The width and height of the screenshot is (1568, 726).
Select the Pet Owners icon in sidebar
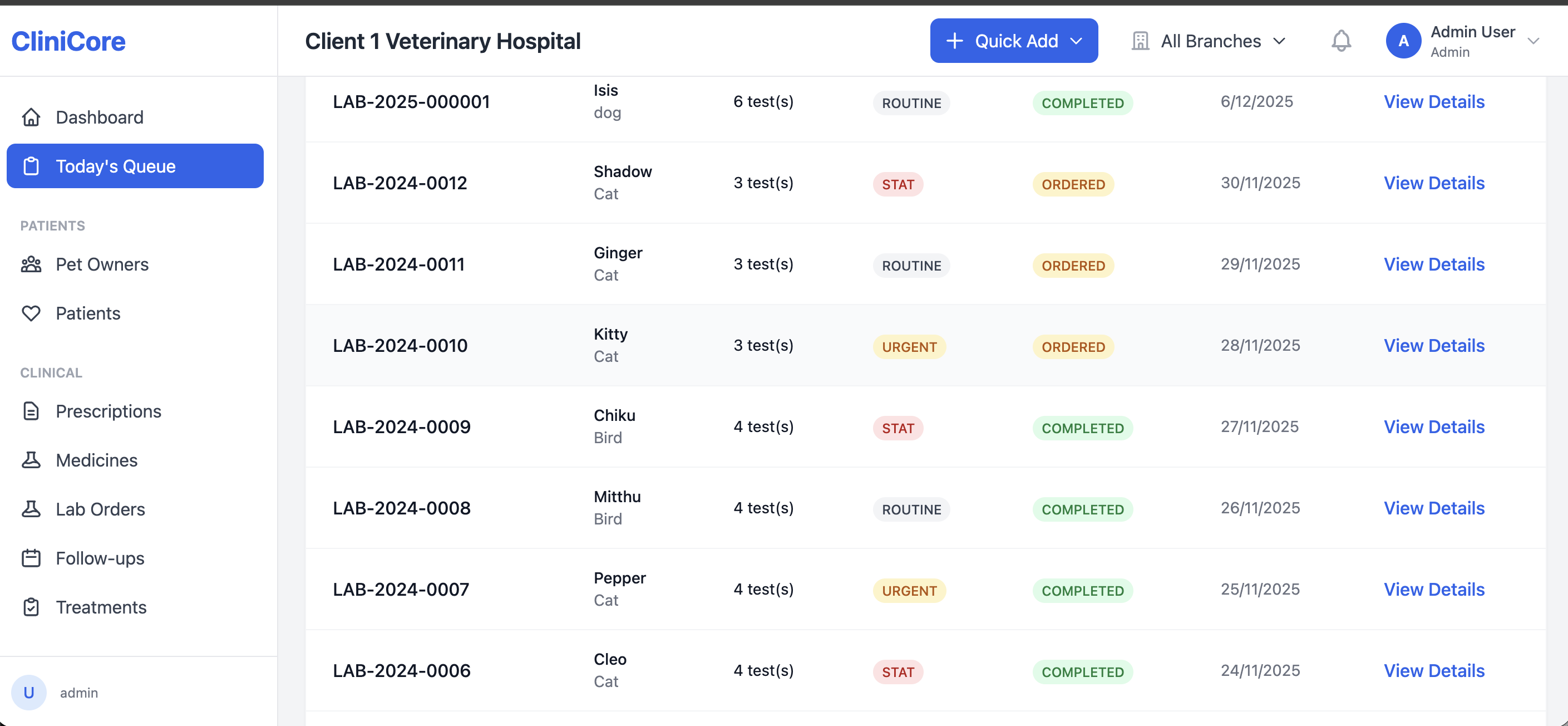31,264
